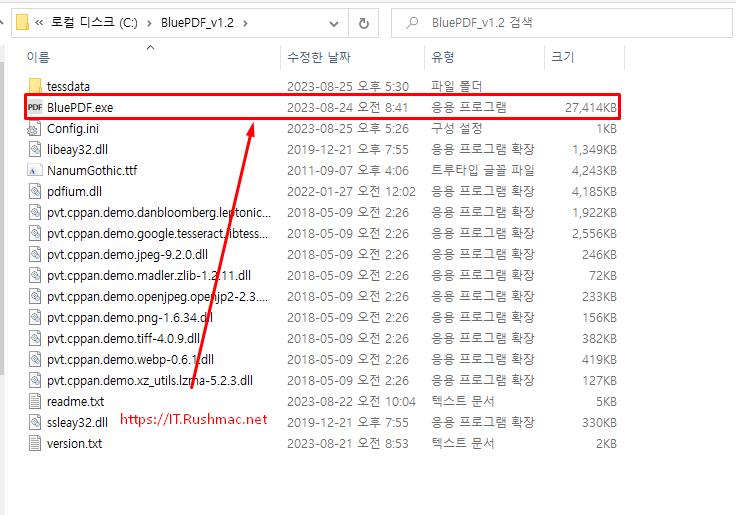Expand chevron after 로컬 디스크 (C:)
Viewport: 736px width, 515px height.
149,23
